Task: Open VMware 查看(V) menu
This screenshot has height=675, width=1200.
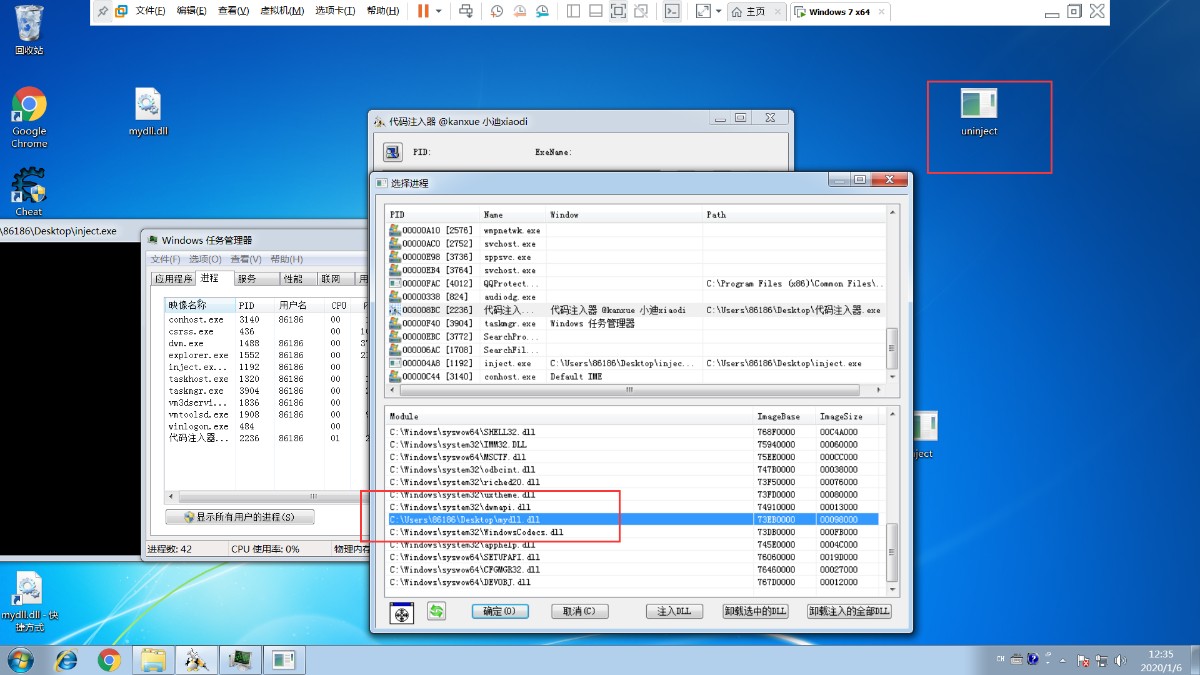Action: (233, 11)
